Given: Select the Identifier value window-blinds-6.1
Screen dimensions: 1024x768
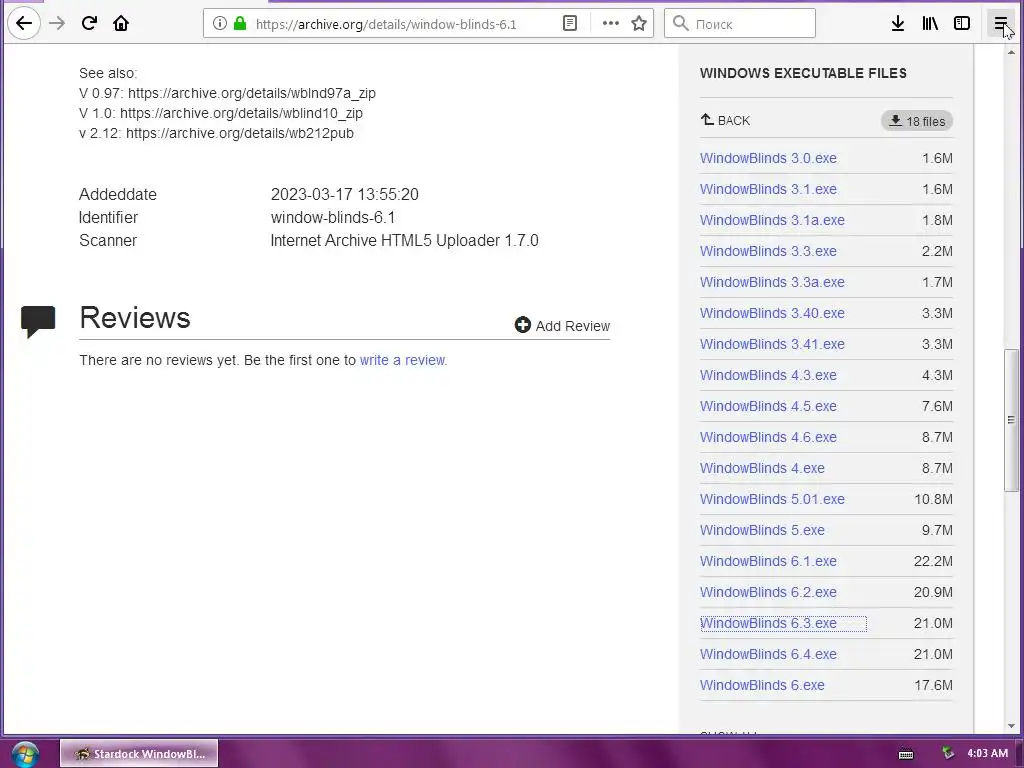Looking at the screenshot, I should click(333, 217).
